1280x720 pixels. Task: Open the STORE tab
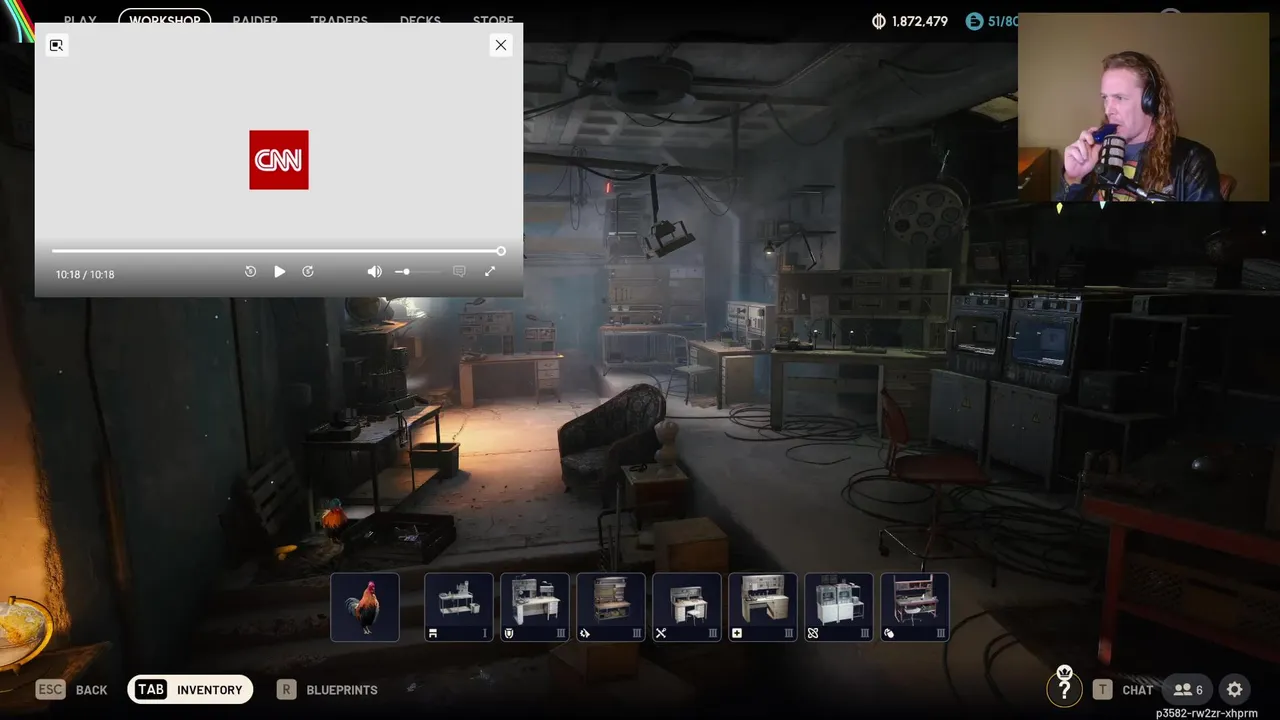[493, 20]
